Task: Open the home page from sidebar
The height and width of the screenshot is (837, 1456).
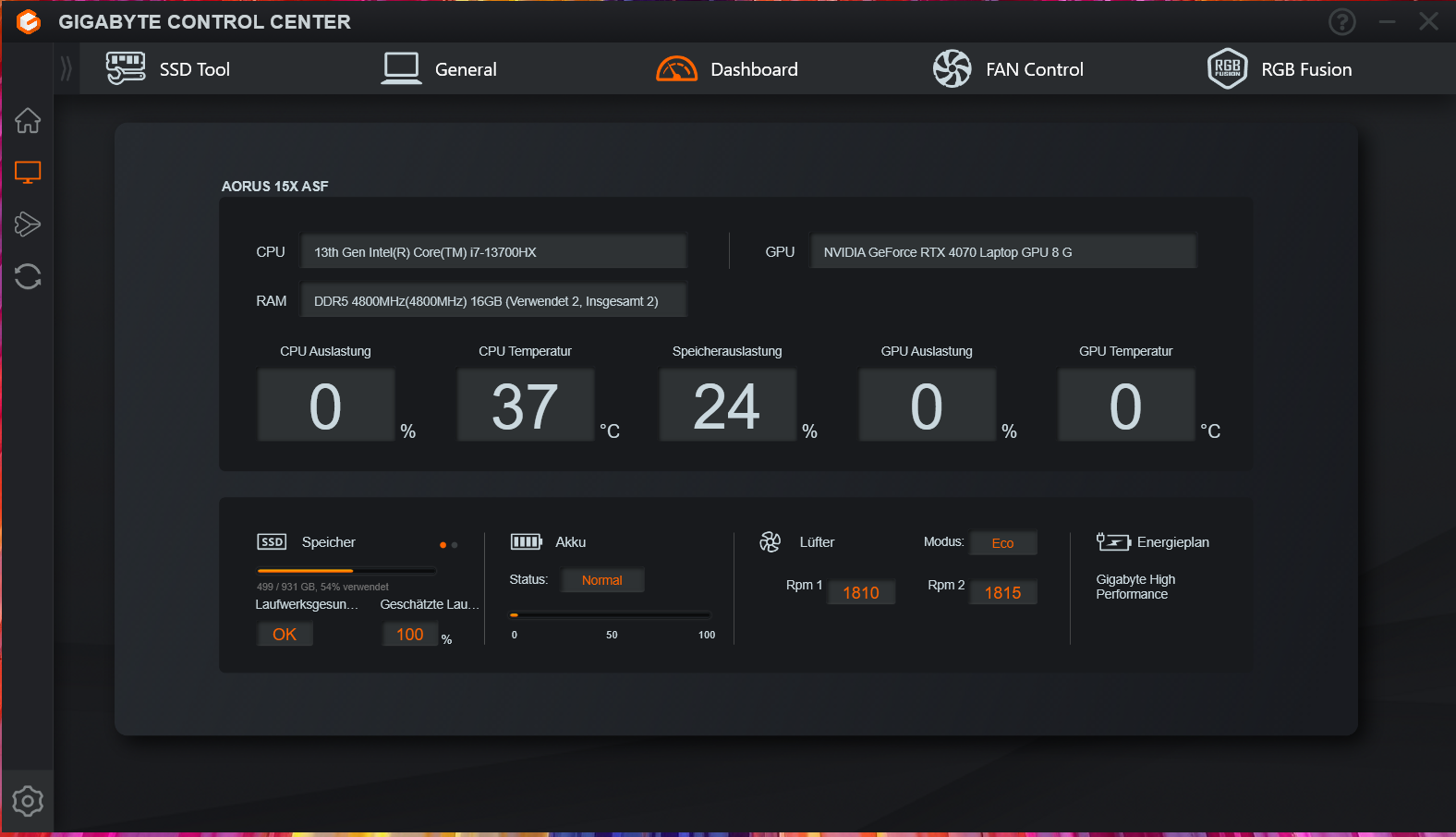Action: [x=28, y=121]
